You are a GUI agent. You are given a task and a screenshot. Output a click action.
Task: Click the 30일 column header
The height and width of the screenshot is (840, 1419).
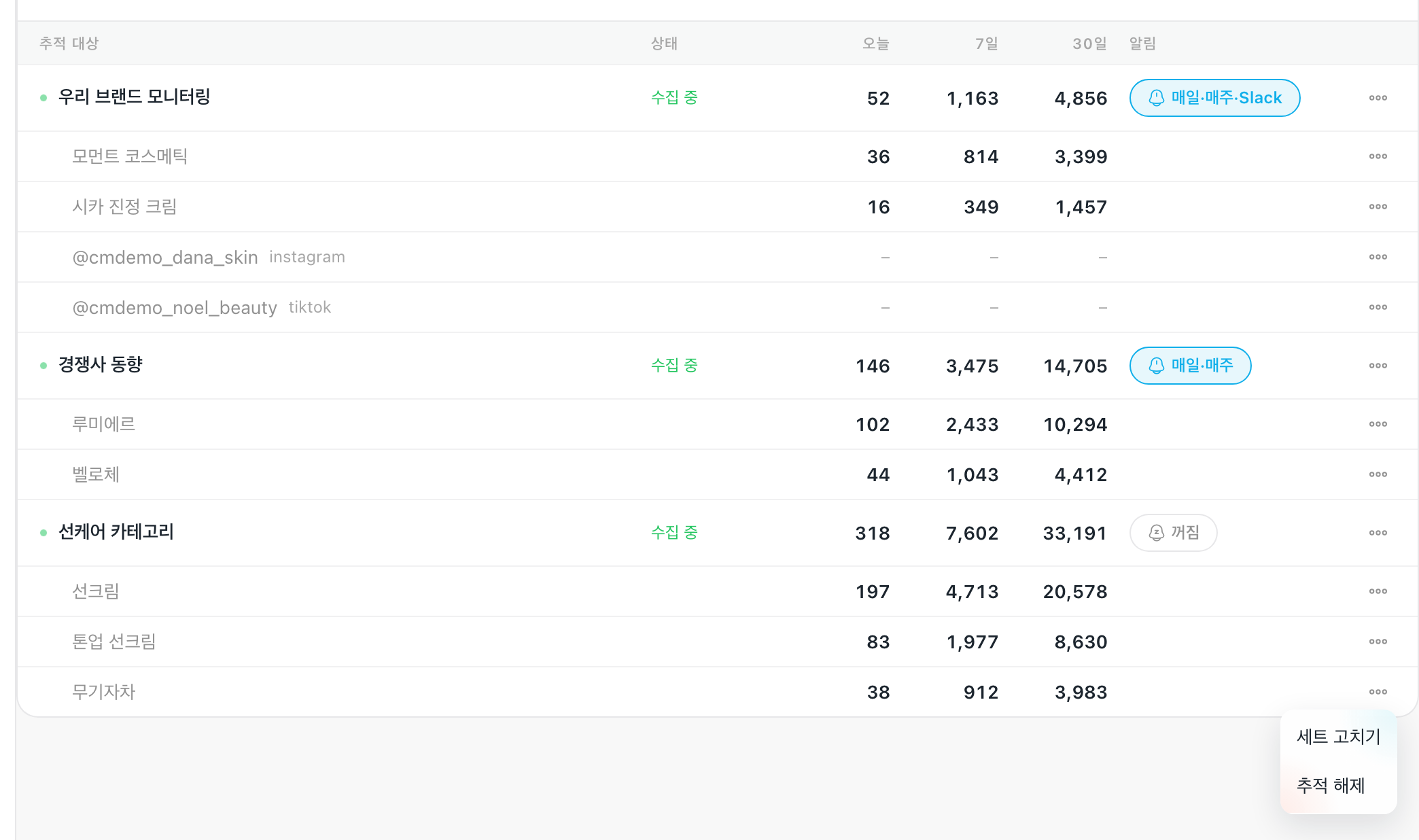pyautogui.click(x=1089, y=43)
